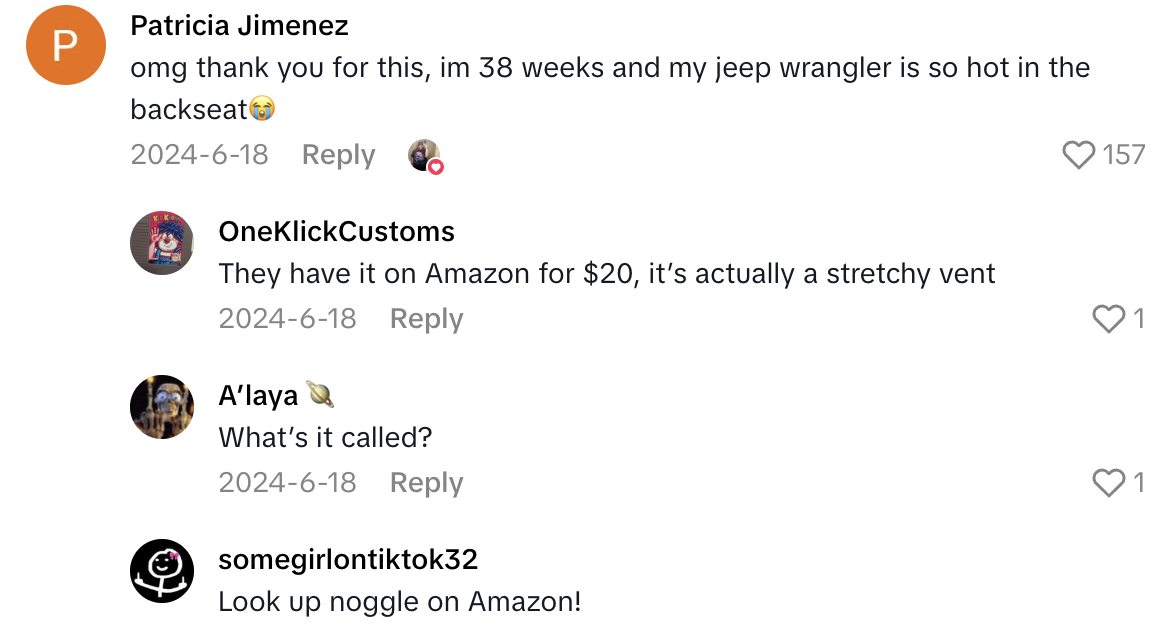
Task: Open OneKlickCustoms' profile avatar
Action: [x=161, y=243]
